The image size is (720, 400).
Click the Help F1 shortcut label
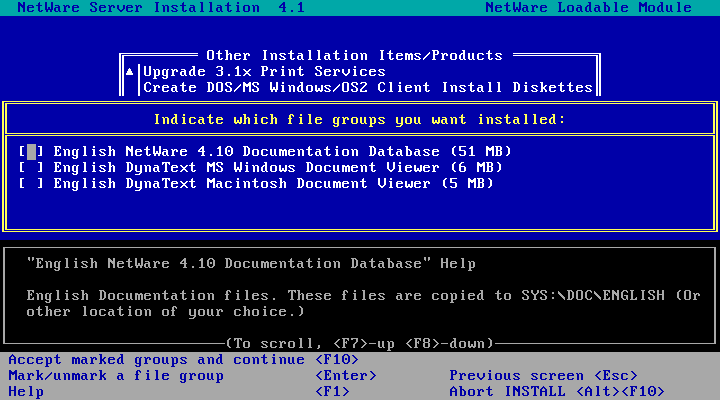(179, 392)
